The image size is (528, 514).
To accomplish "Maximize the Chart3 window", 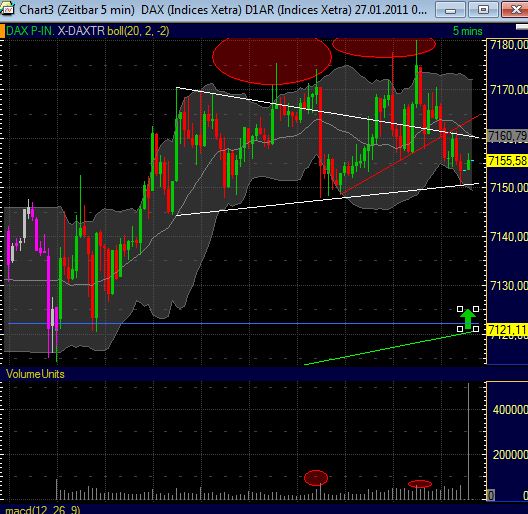I will [x=483, y=9].
